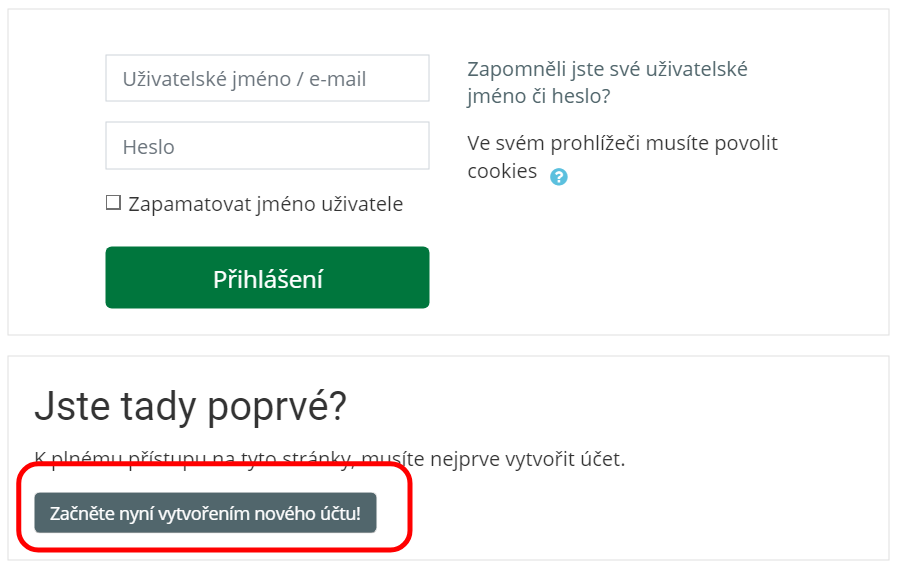Click the 'Jste tady poprvé?' heading
This screenshot has width=903, height=570.
point(190,406)
